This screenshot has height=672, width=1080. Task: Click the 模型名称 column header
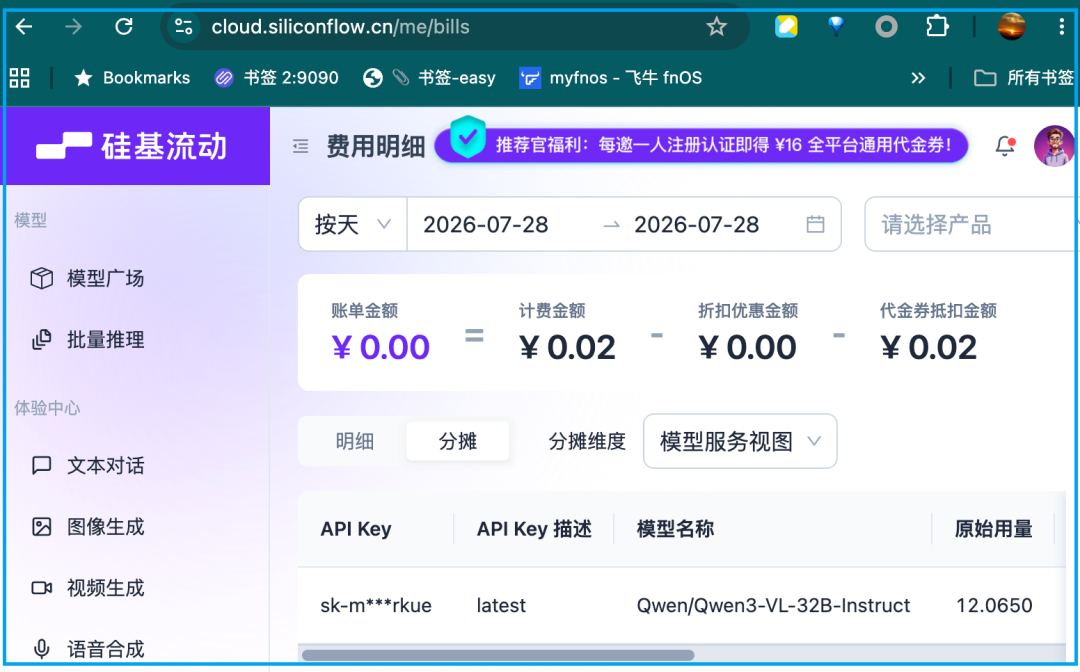675,529
